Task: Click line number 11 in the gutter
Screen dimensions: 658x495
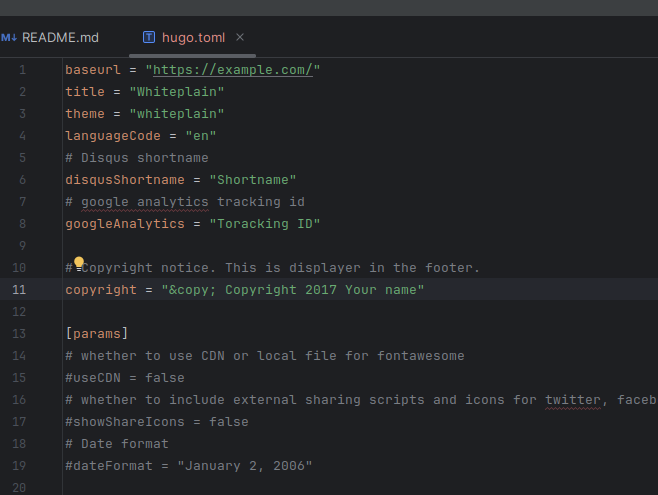Action: click(x=21, y=290)
